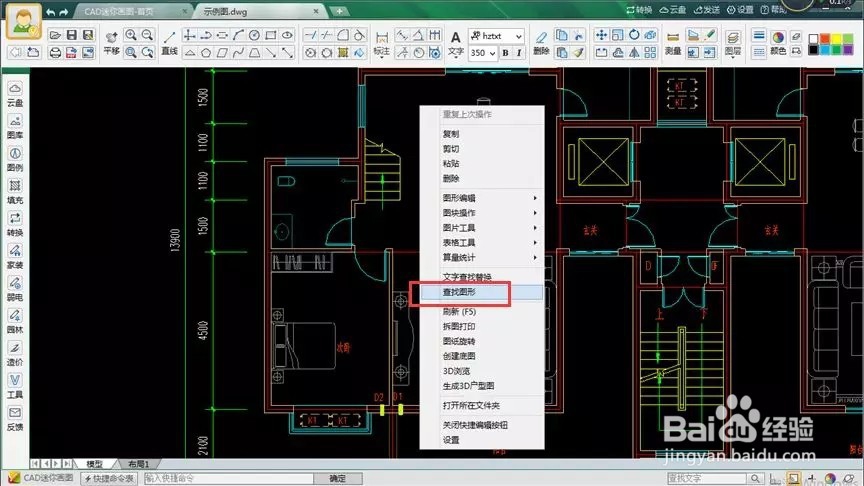Export drawing to PDF icon

pos(71,52)
